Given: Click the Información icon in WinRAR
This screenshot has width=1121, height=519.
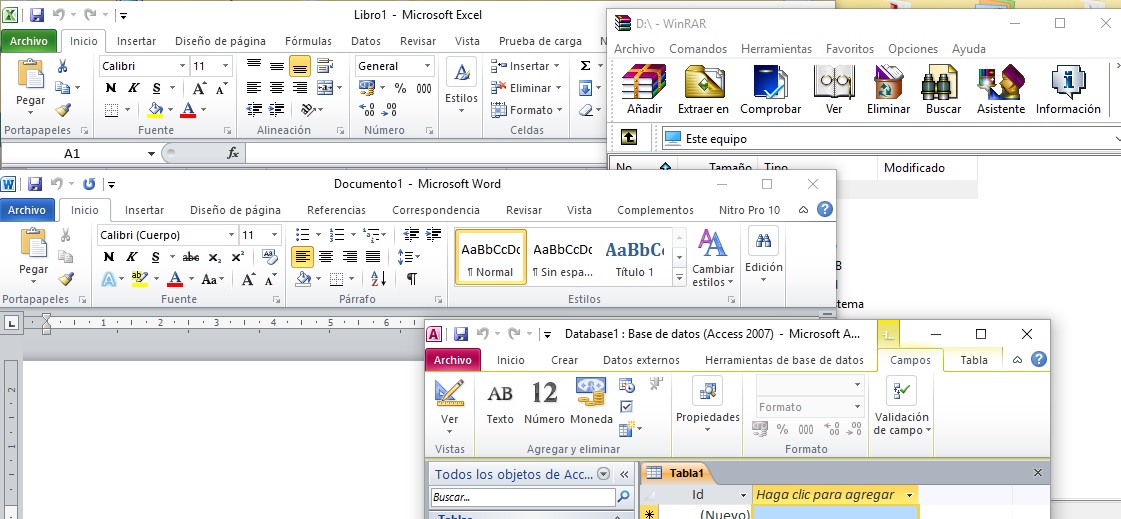Looking at the screenshot, I should [x=1068, y=81].
